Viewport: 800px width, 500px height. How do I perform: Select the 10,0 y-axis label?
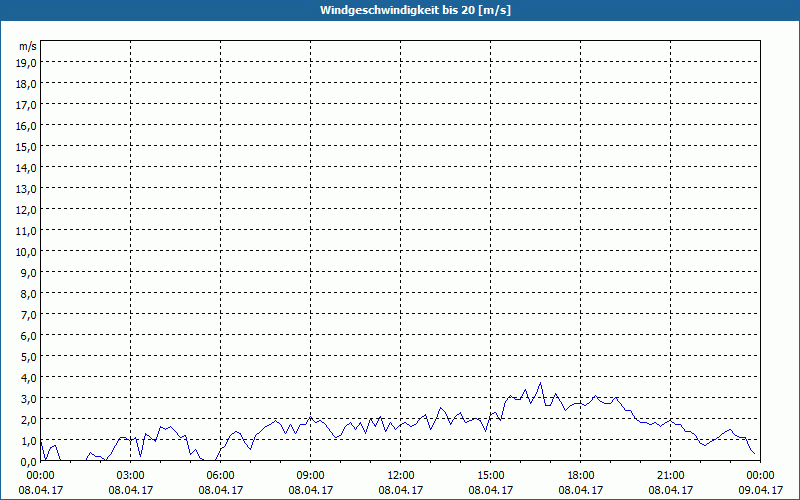pyautogui.click(x=28, y=252)
